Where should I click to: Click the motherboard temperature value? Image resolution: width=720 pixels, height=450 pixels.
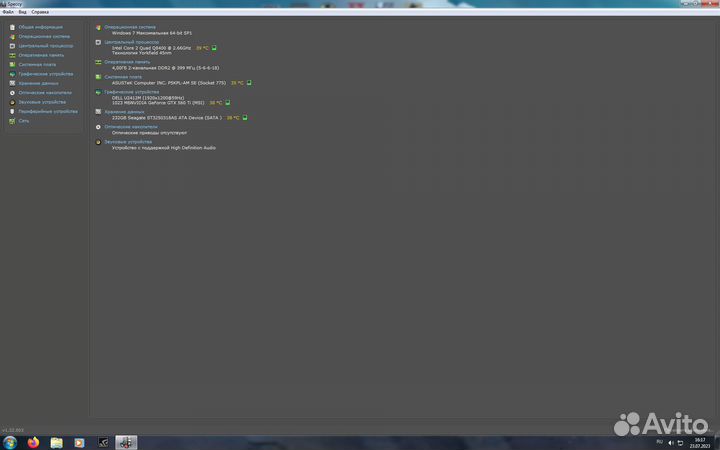[x=237, y=83]
